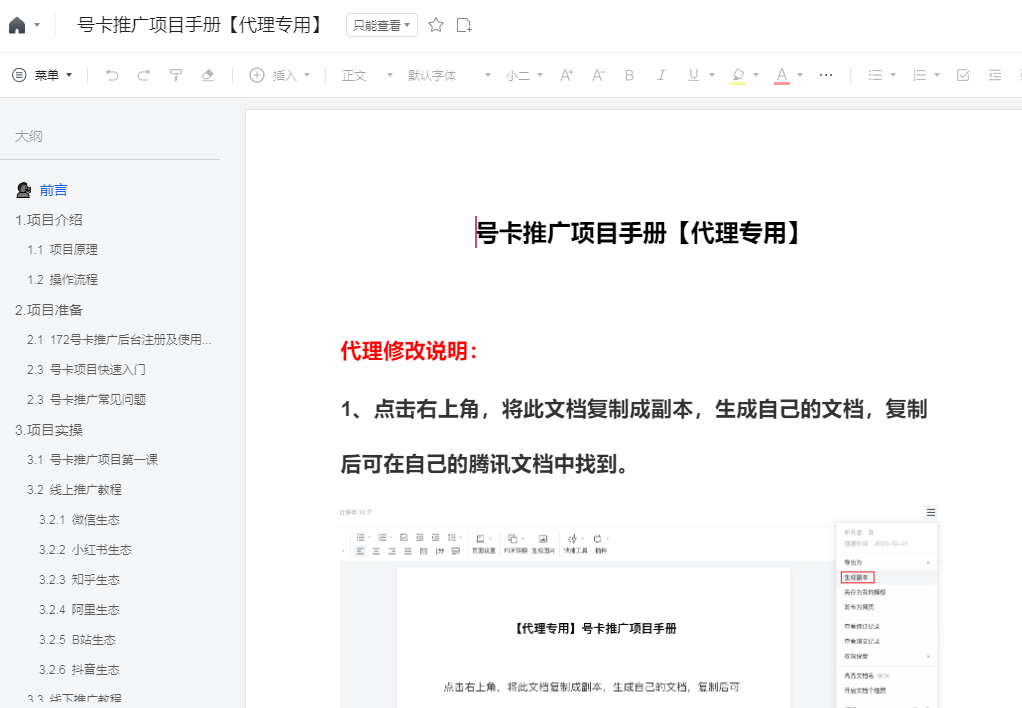
Task: Create a new document via the page icon
Action: coord(463,25)
